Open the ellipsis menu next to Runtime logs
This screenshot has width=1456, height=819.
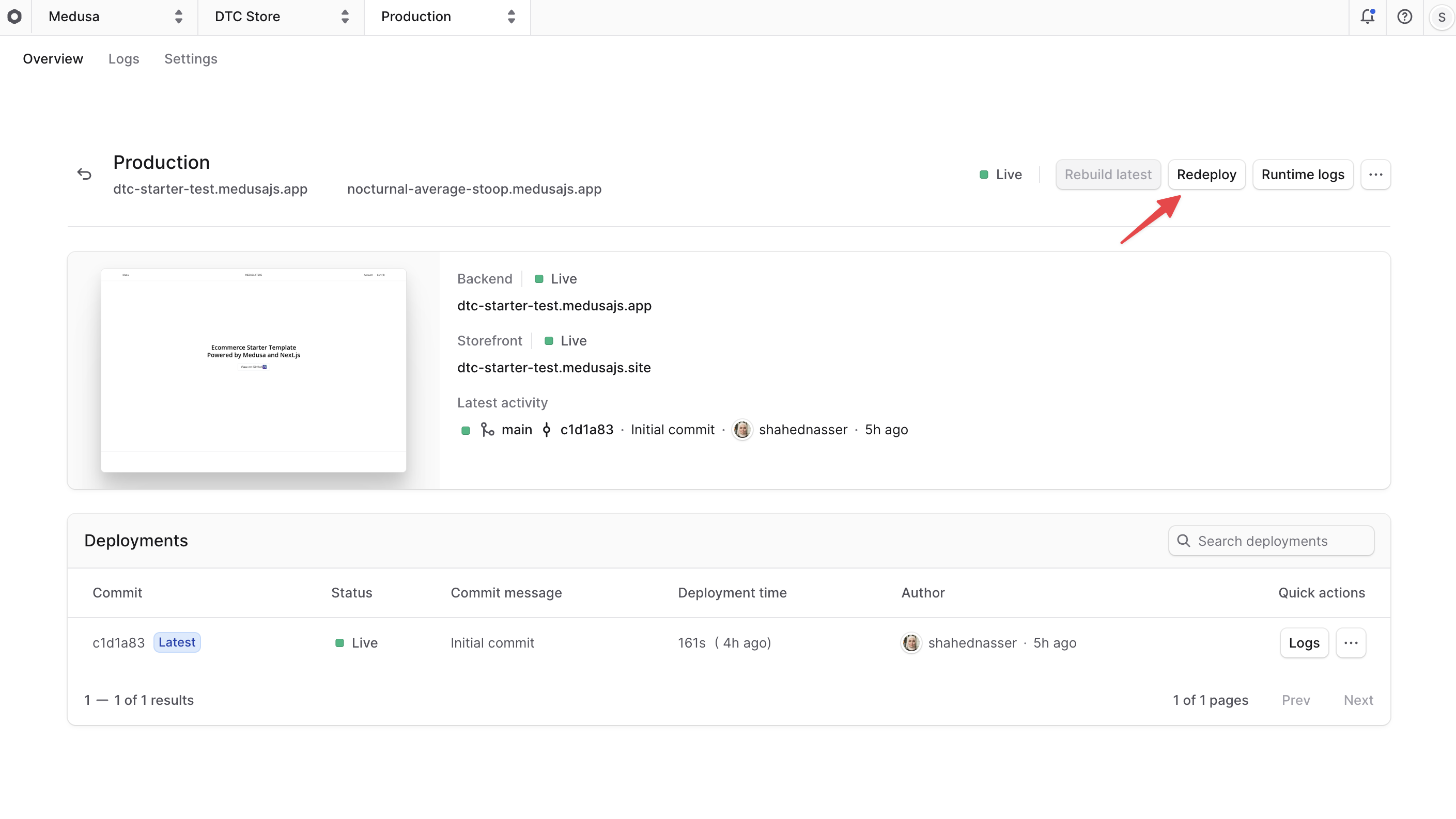(x=1376, y=174)
